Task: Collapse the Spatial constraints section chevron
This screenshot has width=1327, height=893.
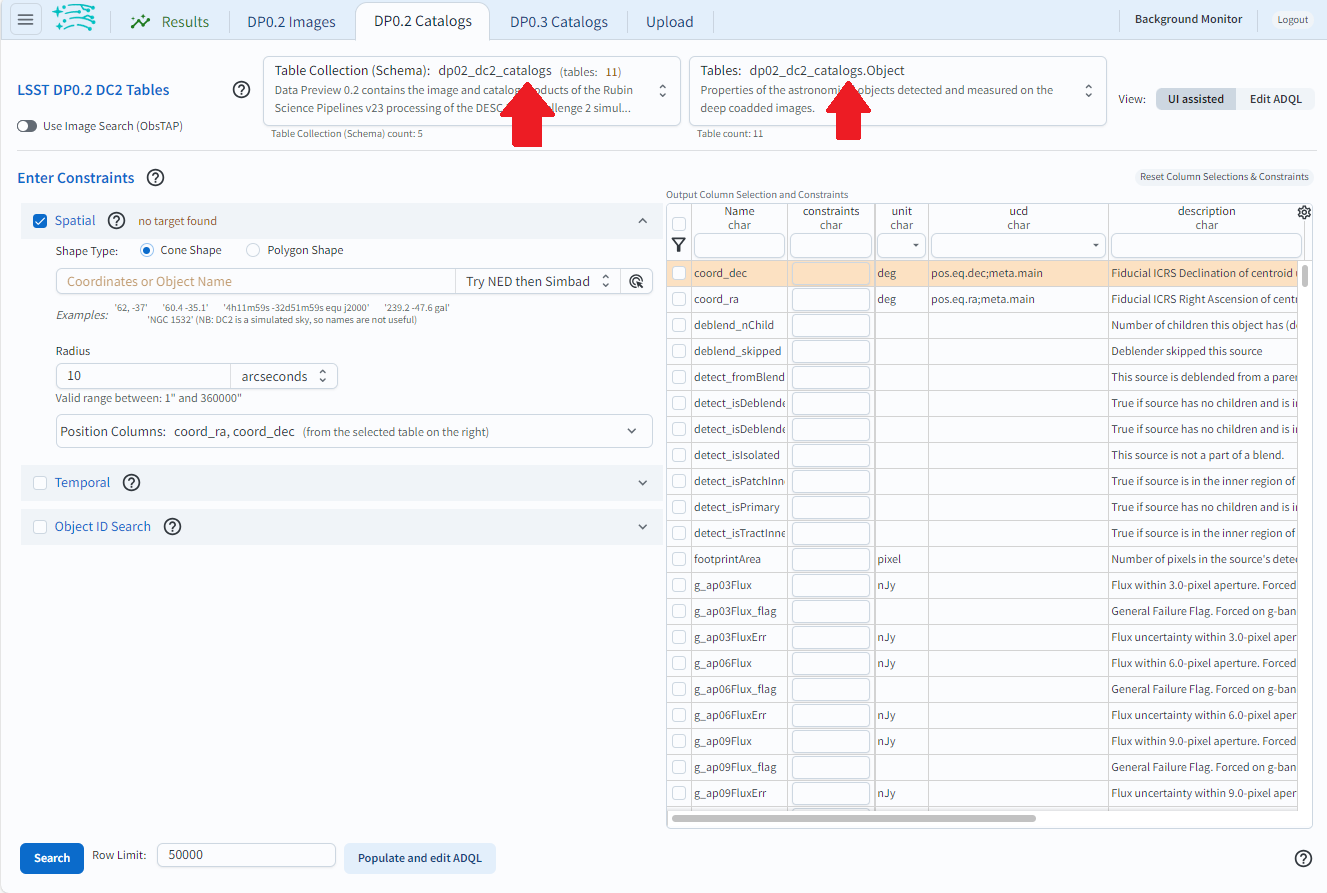Action: [x=643, y=220]
